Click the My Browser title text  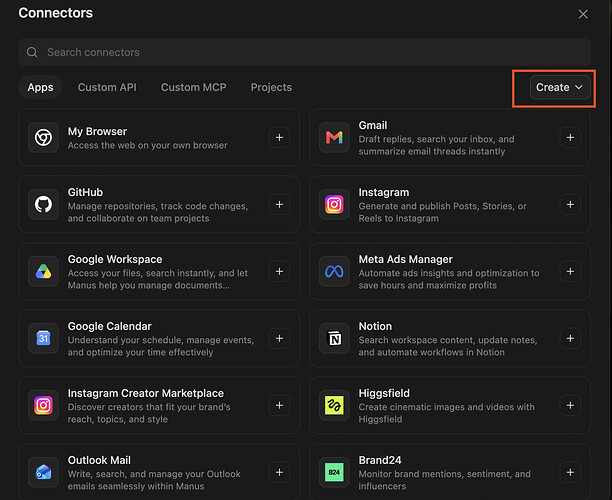97,132
